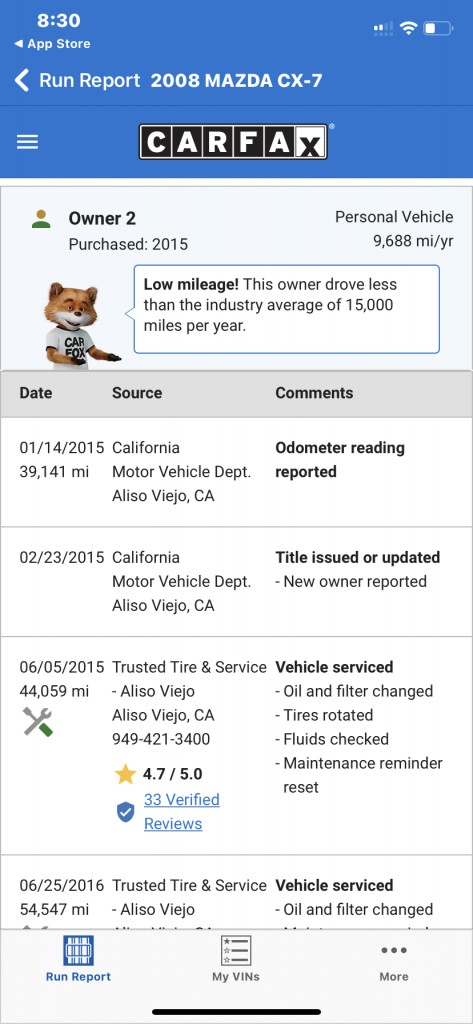473x1024 pixels.
Task: Select the Run Report bottom tab
Action: pyautogui.click(x=78, y=959)
